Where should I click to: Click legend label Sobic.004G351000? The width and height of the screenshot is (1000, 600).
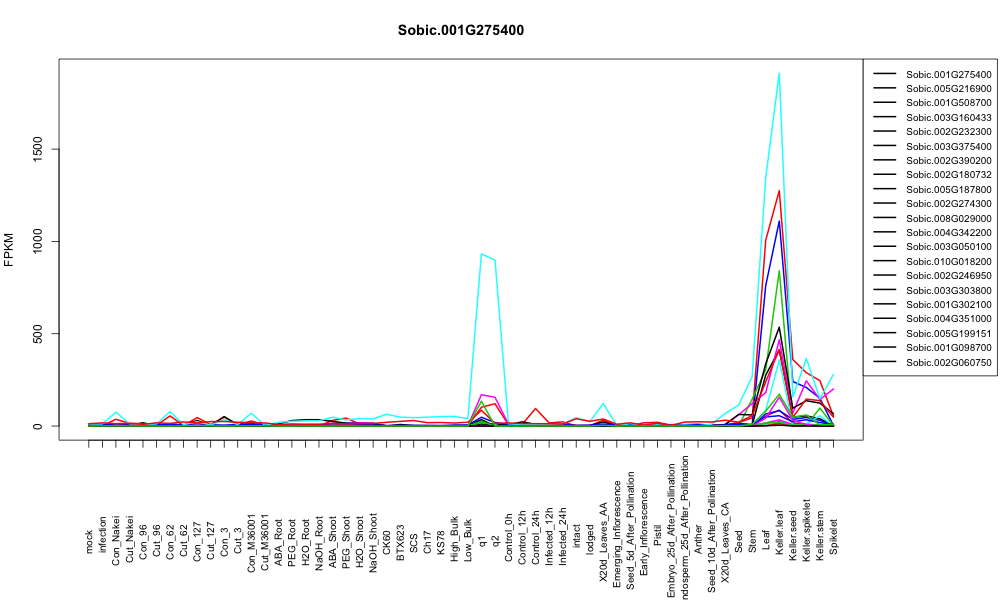tap(948, 319)
